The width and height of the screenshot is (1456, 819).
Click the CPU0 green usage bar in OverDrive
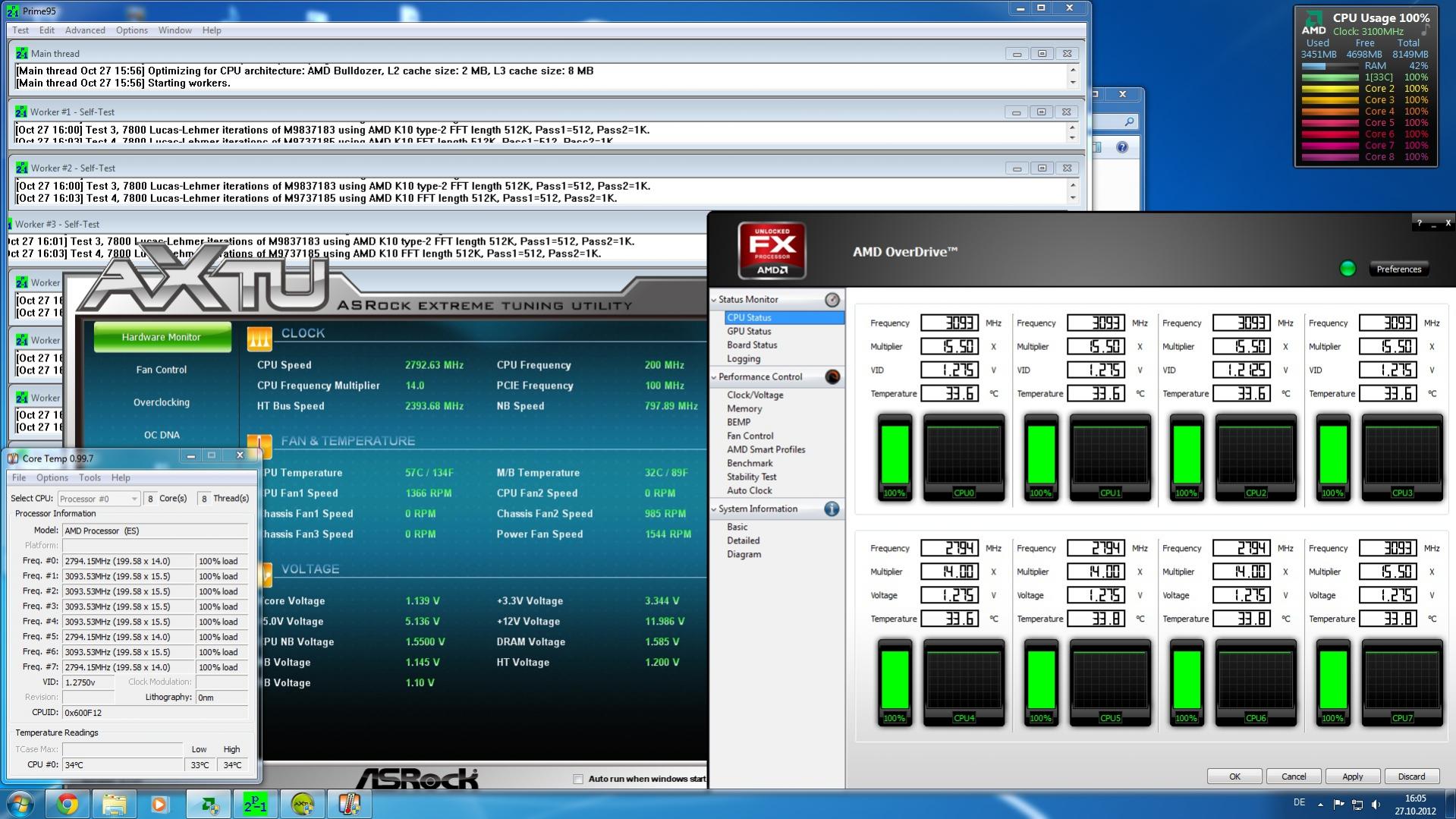895,454
